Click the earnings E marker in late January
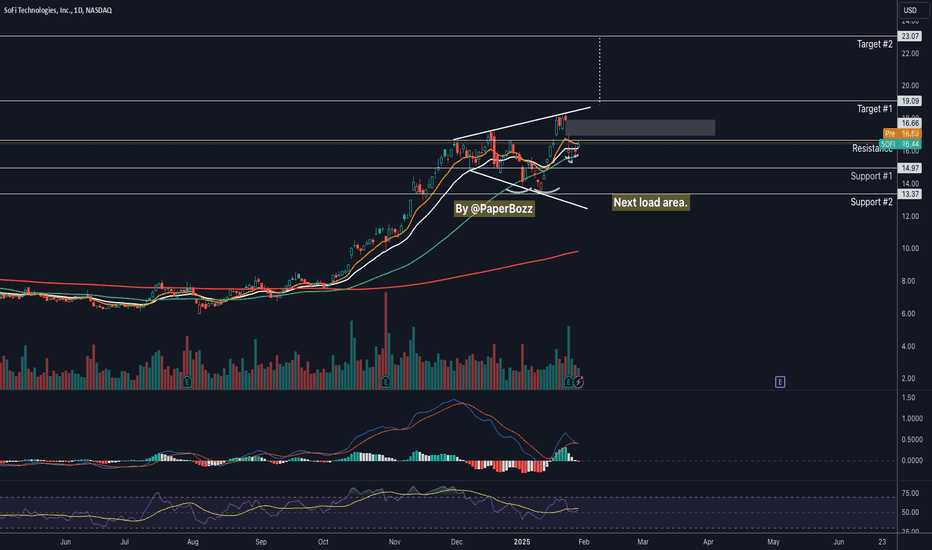The width and height of the screenshot is (932, 550). [x=569, y=382]
